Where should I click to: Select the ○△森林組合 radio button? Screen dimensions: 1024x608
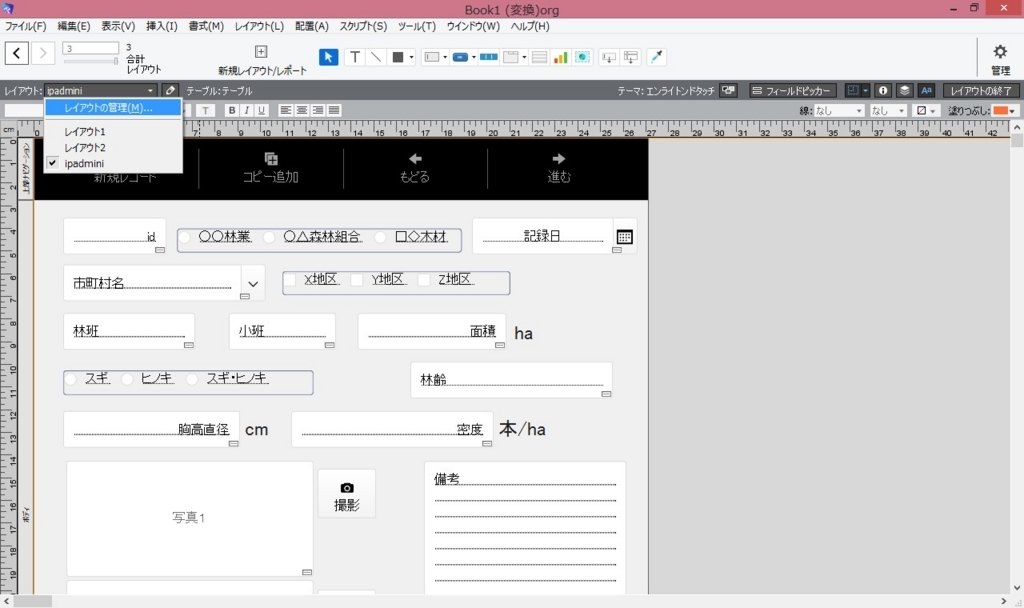(268, 238)
